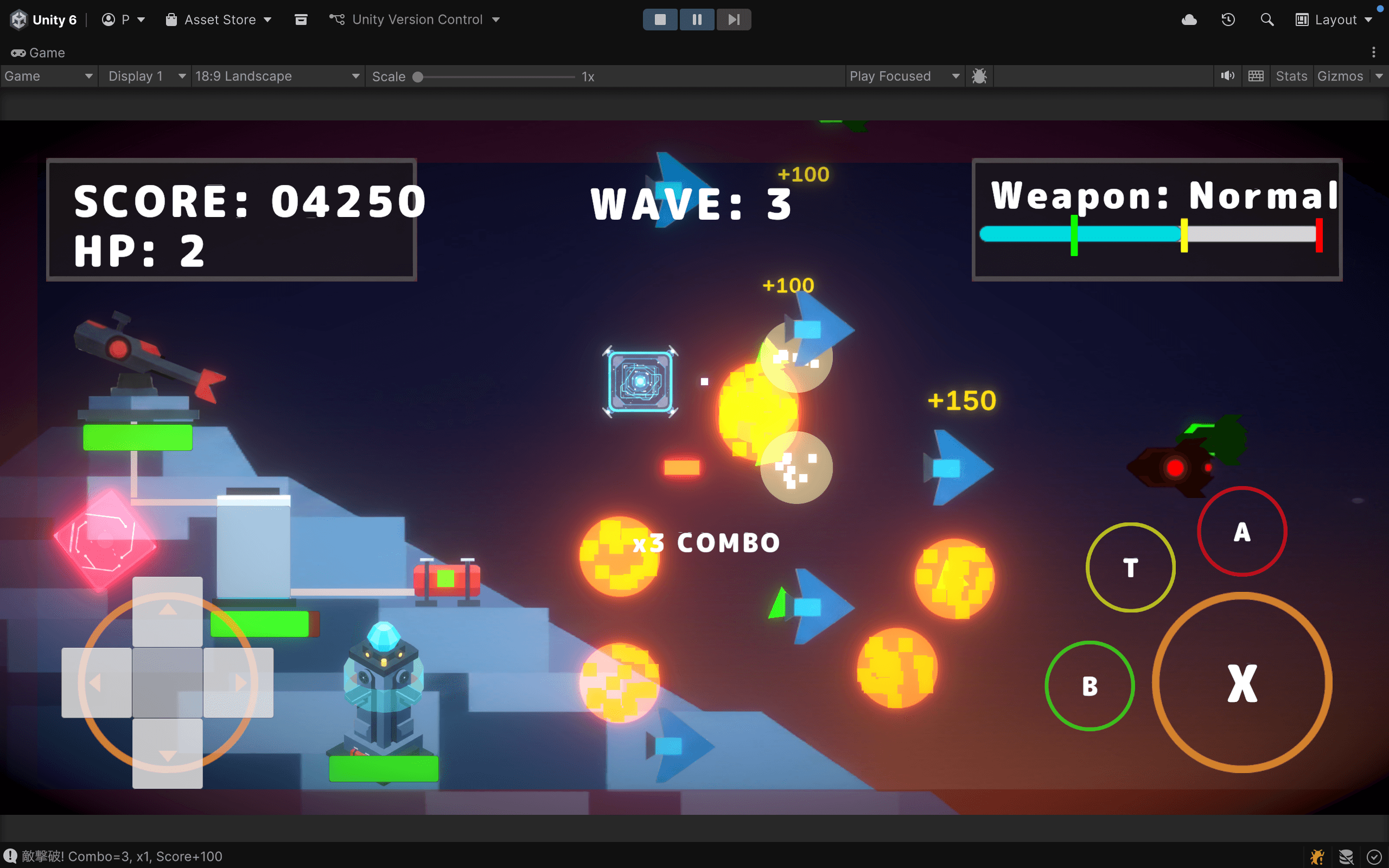Click the WAVE: 3 text
This screenshot has width=1389, height=868.
(692, 204)
